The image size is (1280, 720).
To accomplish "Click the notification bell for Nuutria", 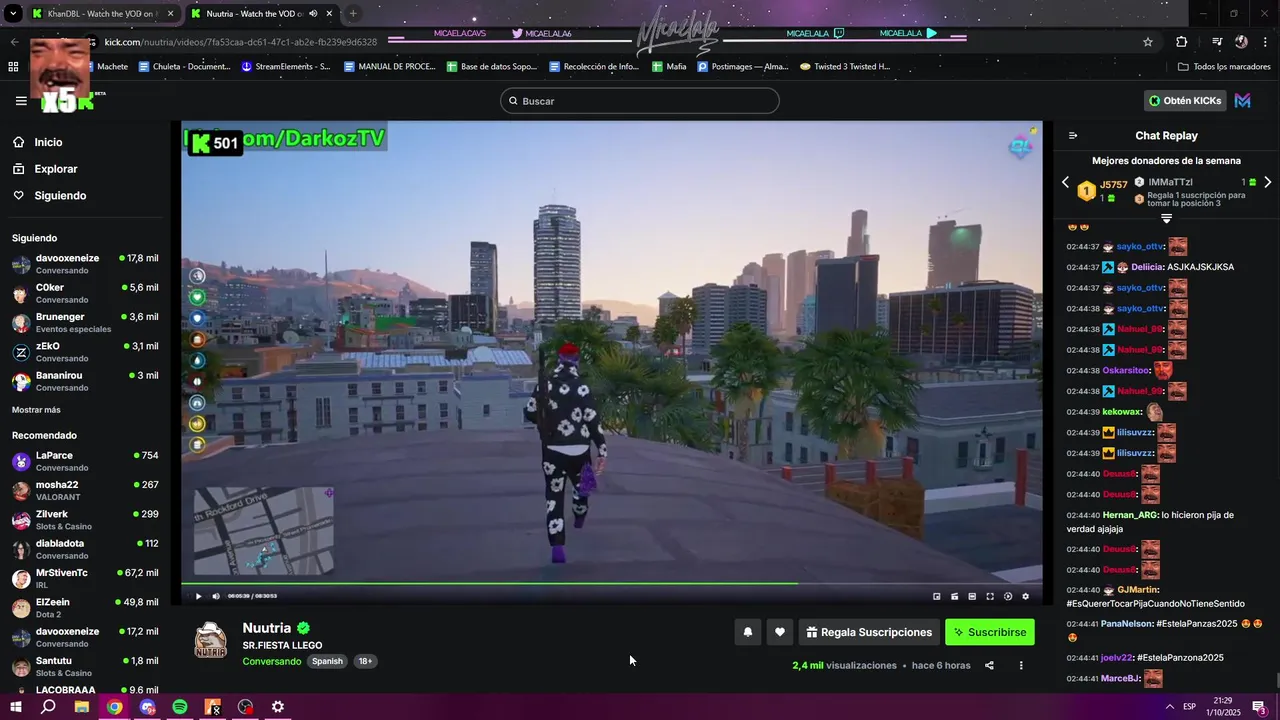I will (x=747, y=632).
